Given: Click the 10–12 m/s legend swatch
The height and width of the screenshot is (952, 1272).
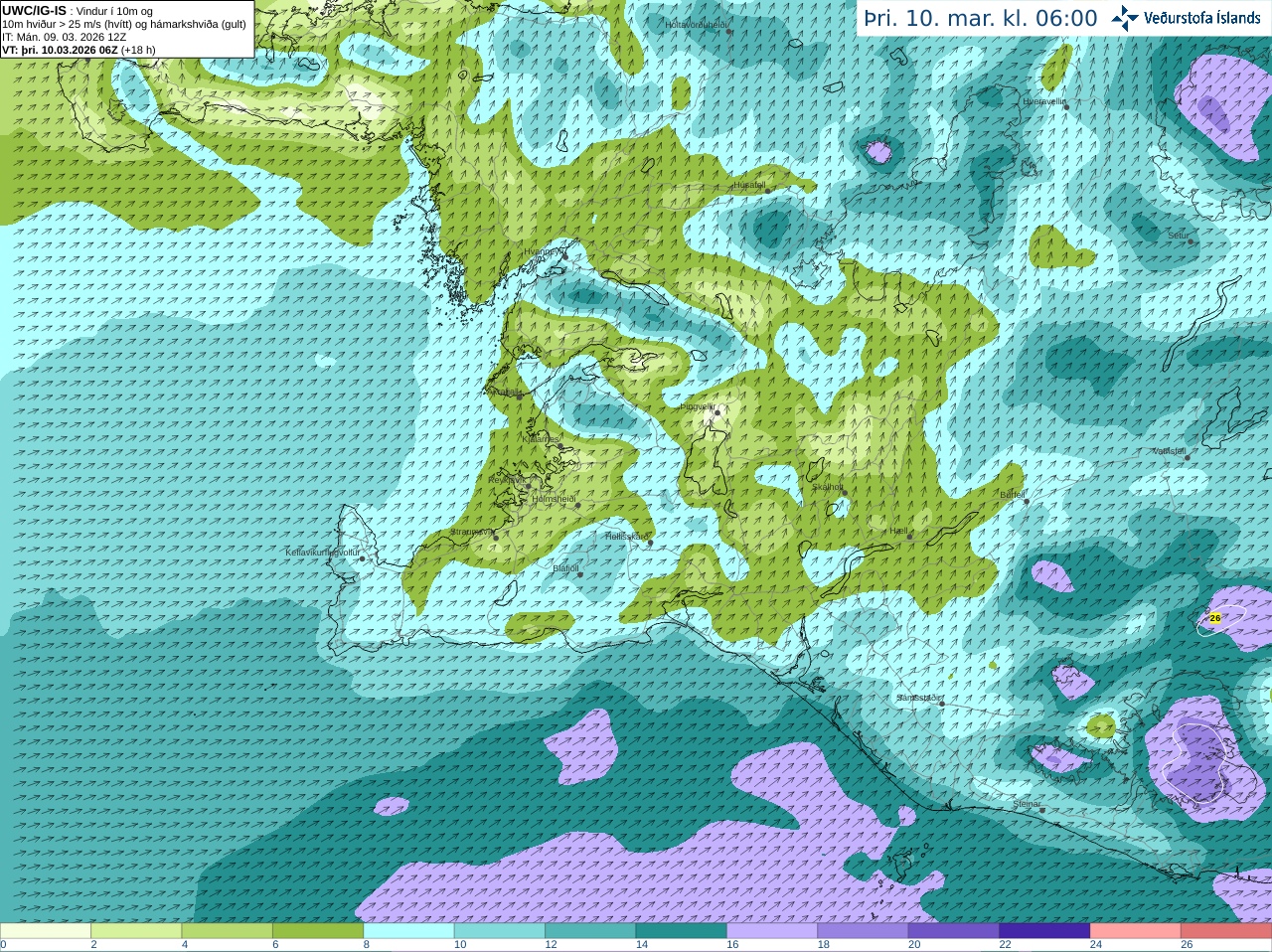Looking at the screenshot, I should click(x=500, y=931).
